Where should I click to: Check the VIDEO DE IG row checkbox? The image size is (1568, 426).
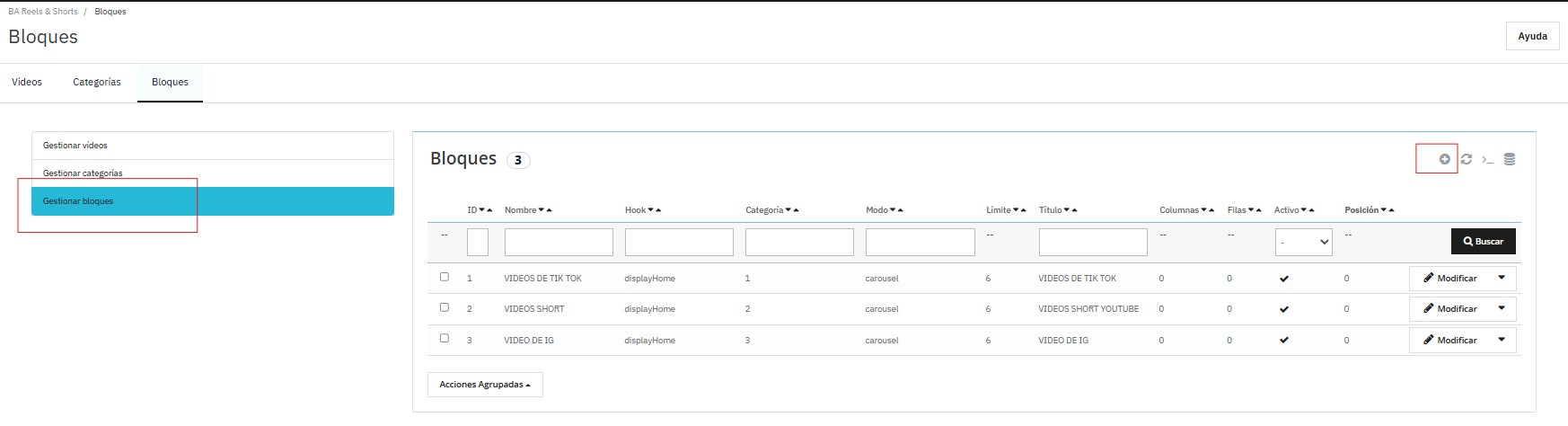[x=444, y=339]
